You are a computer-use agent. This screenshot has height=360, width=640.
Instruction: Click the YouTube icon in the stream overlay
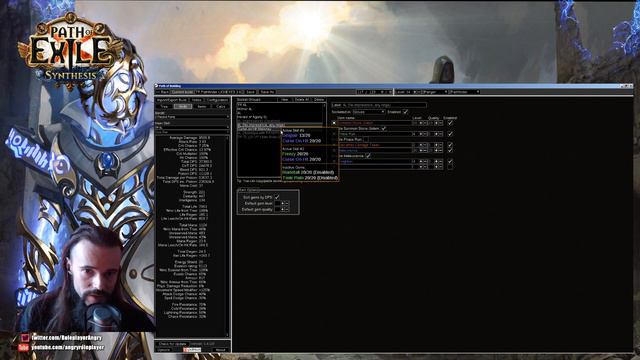pyautogui.click(x=24, y=347)
